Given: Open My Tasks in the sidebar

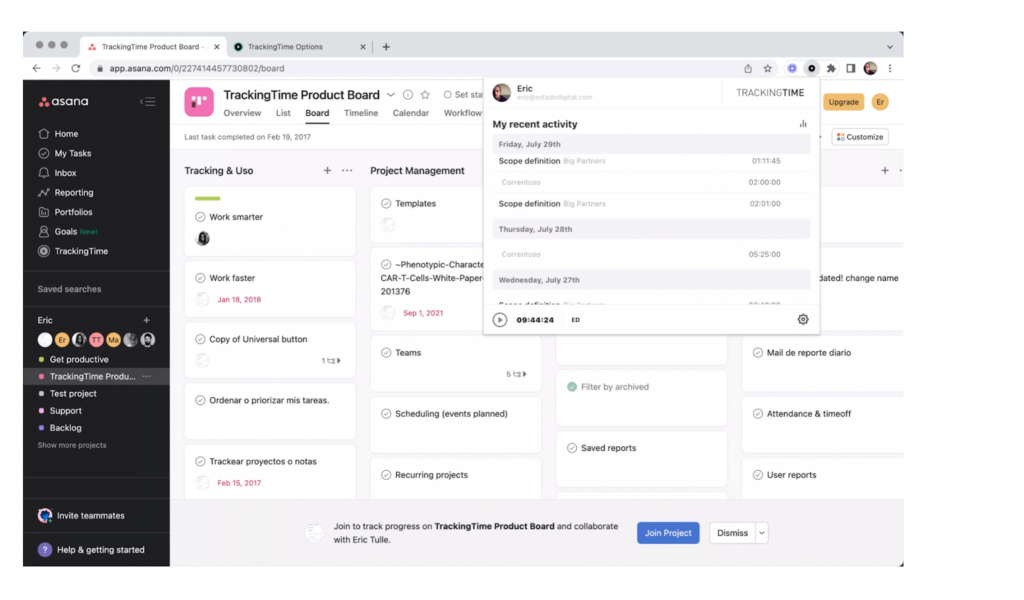Looking at the screenshot, I should [x=72, y=153].
